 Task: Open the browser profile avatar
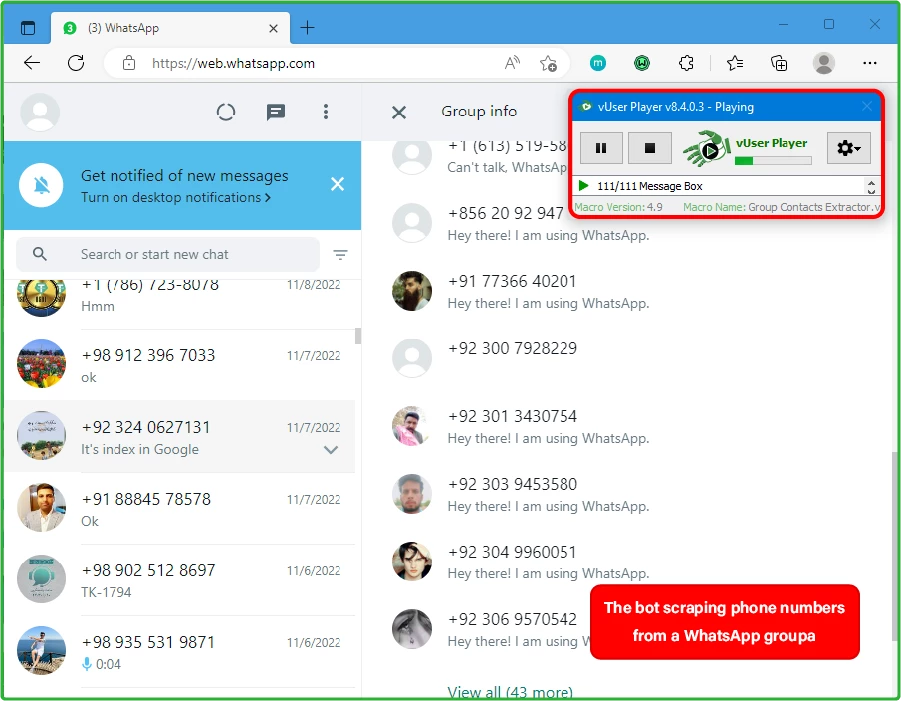tap(823, 63)
